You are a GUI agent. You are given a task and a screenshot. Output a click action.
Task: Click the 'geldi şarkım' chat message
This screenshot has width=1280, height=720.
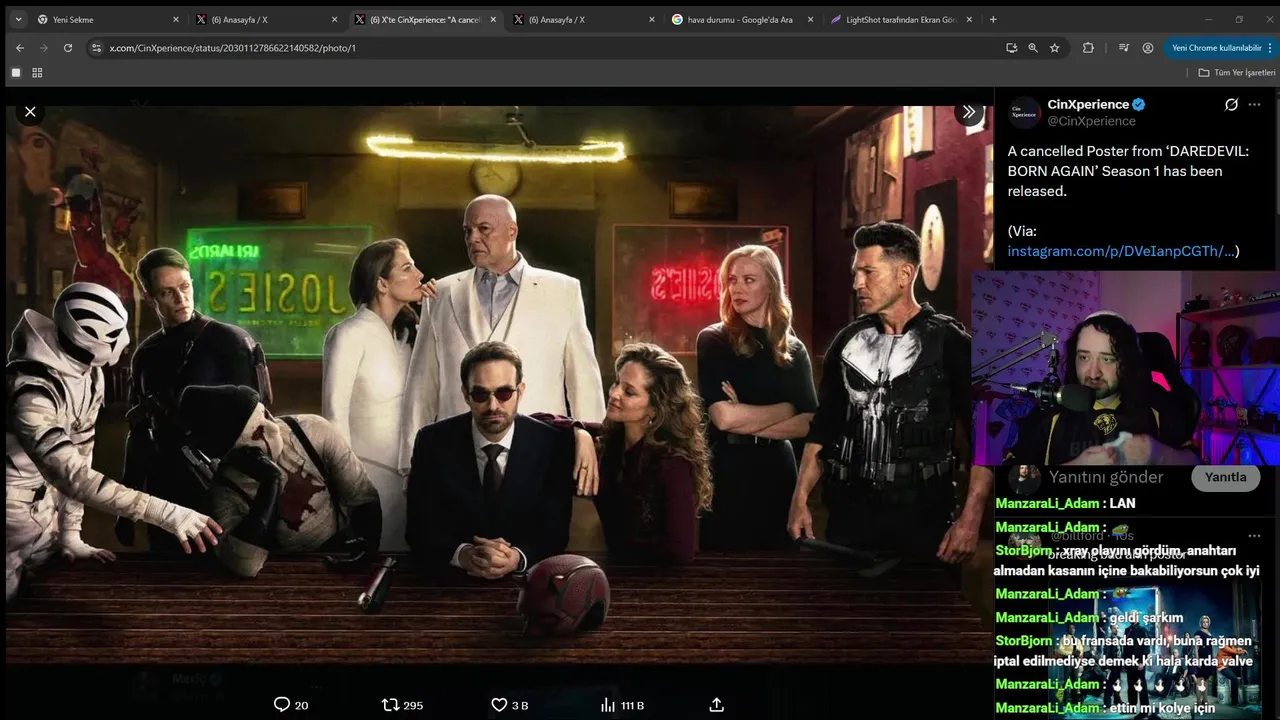pyautogui.click(x=1090, y=617)
